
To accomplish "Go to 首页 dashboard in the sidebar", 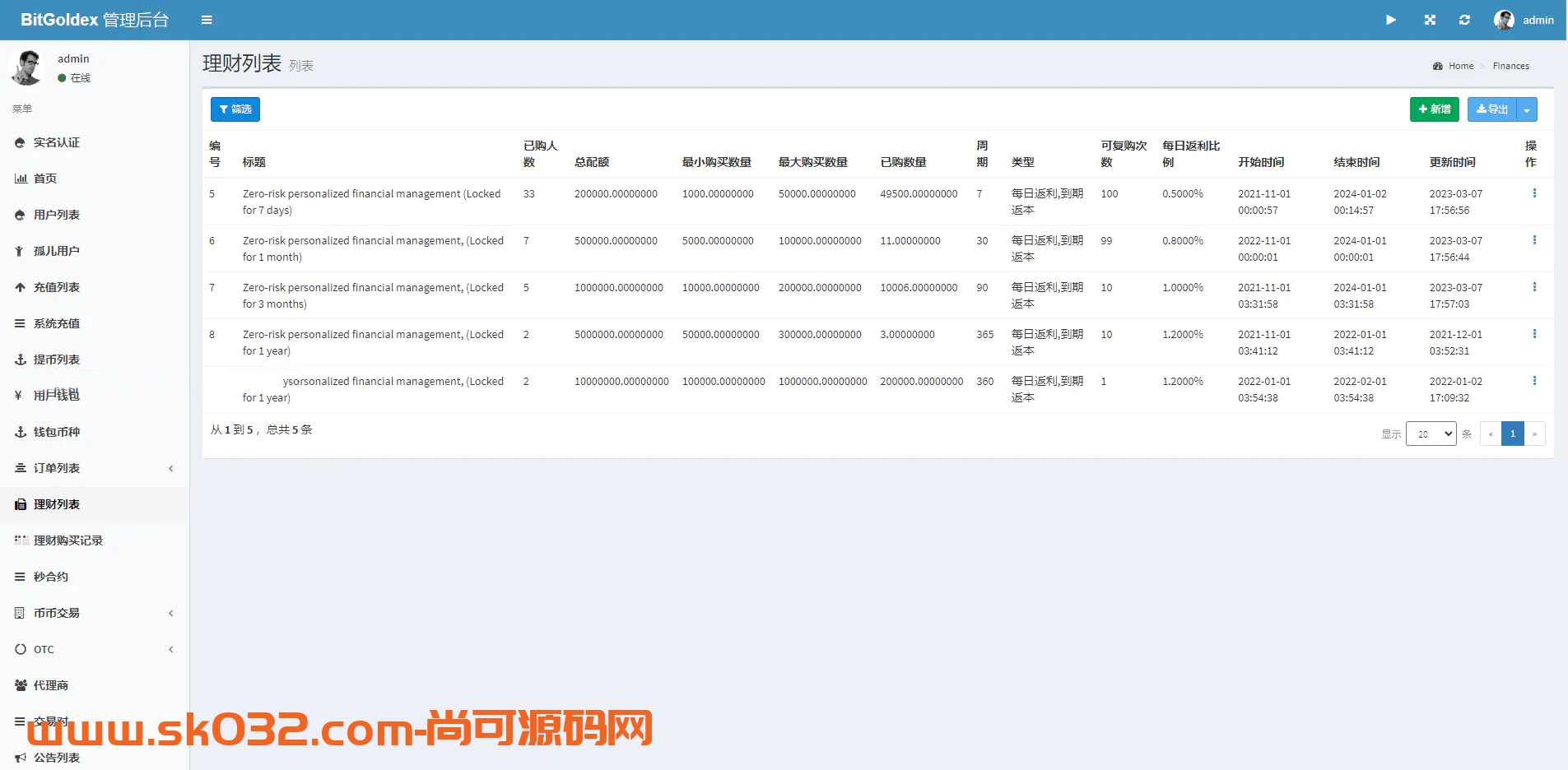I will pos(95,179).
